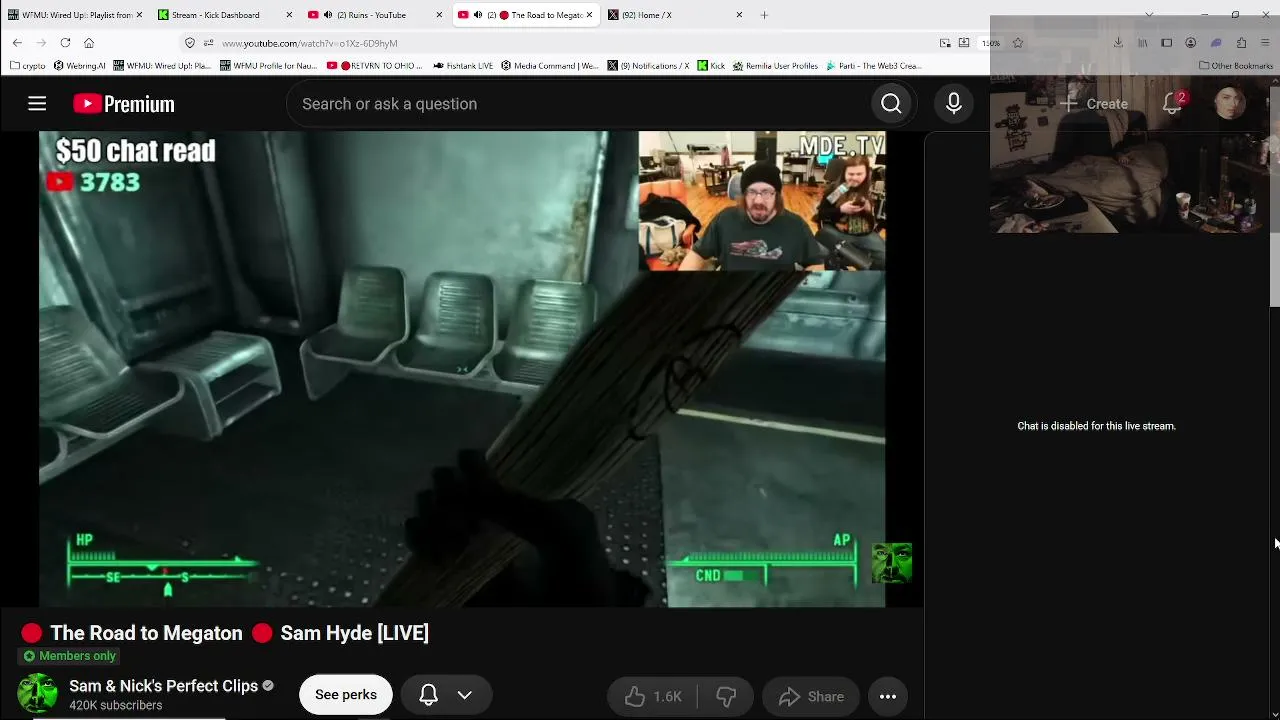Open the account avatar menu
The width and height of the screenshot is (1280, 720).
coord(1230,104)
